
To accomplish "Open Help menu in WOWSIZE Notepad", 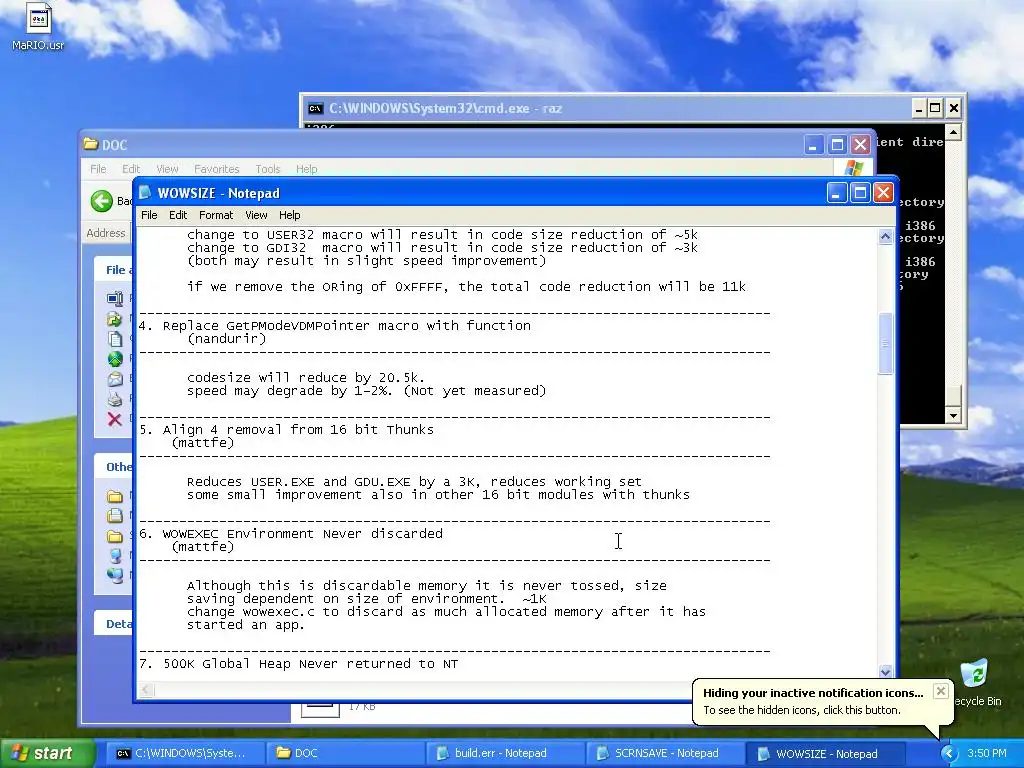I will (289, 215).
